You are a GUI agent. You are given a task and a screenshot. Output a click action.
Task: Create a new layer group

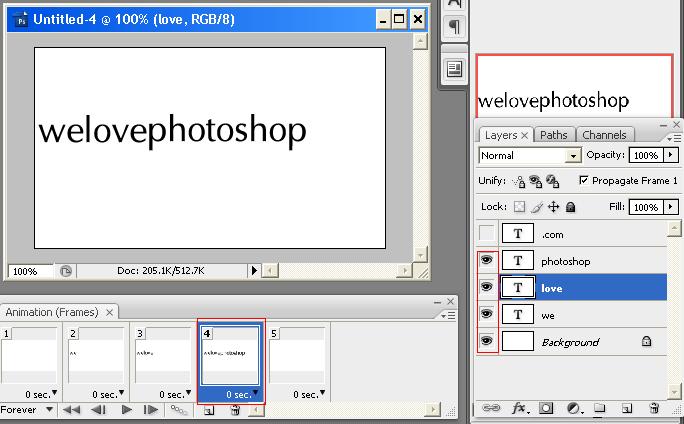[x=600, y=408]
